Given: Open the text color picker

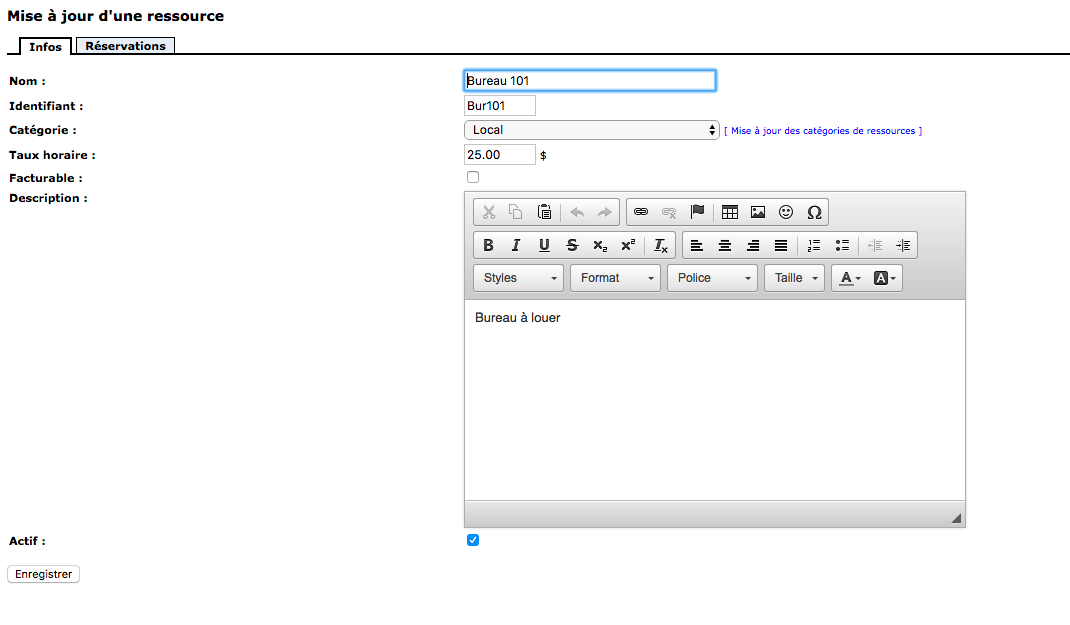Looking at the screenshot, I should (849, 278).
